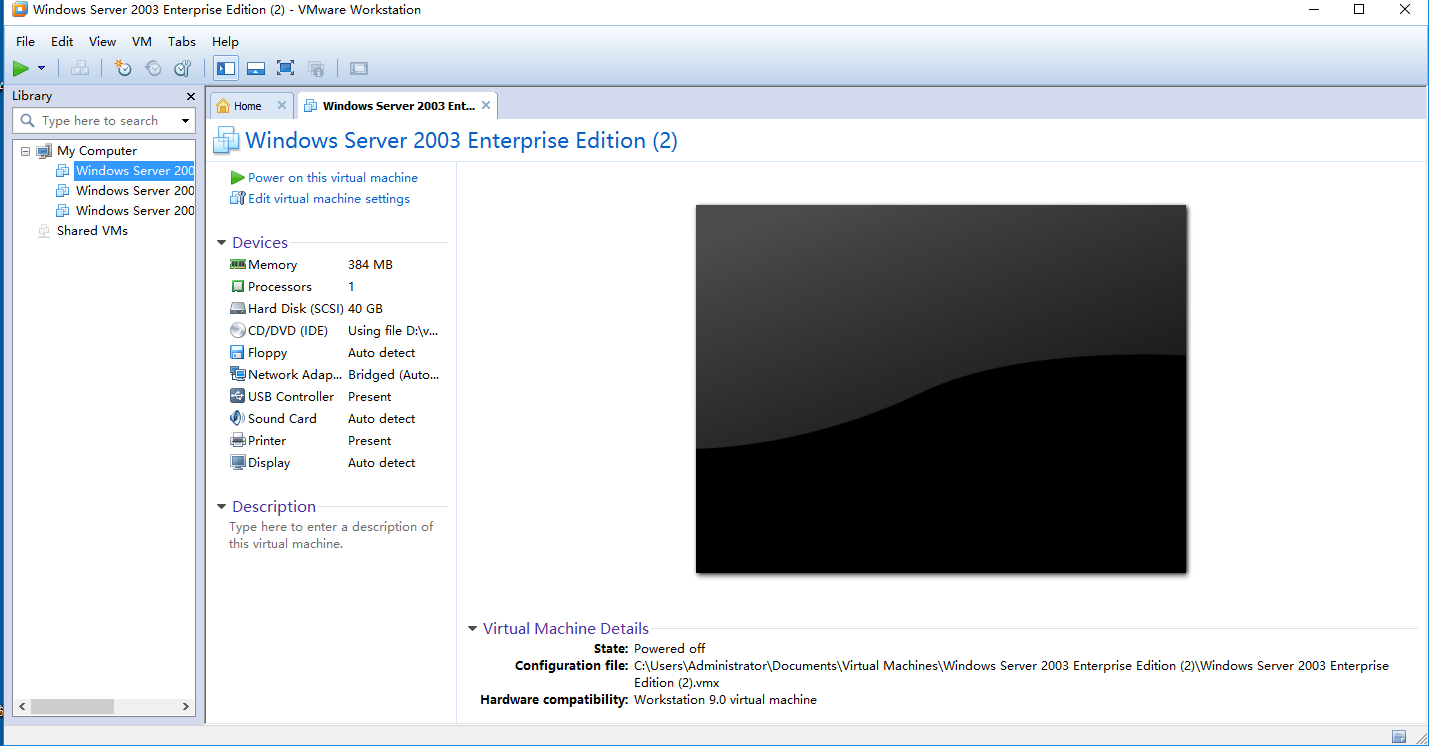The height and width of the screenshot is (746, 1429).
Task: Open the VM menu
Action: [142, 41]
